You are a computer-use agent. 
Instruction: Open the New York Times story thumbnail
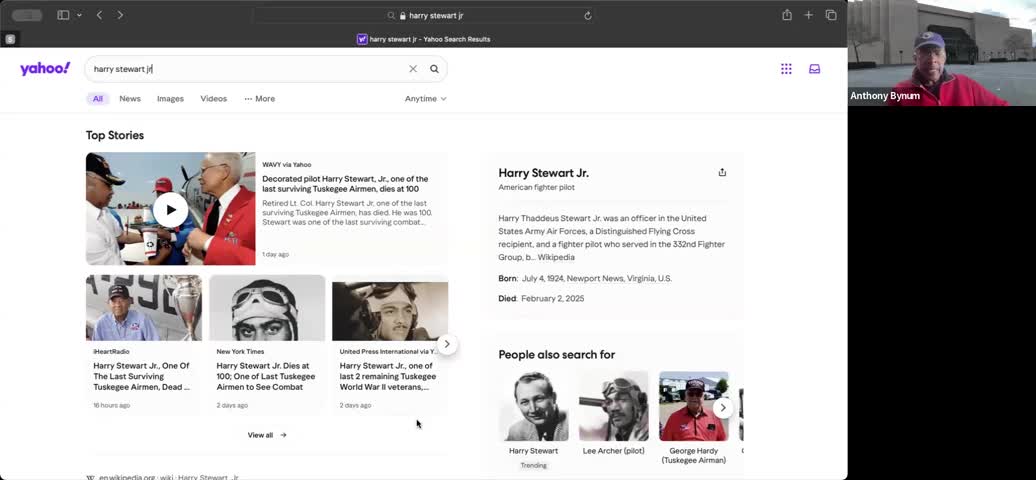267,308
